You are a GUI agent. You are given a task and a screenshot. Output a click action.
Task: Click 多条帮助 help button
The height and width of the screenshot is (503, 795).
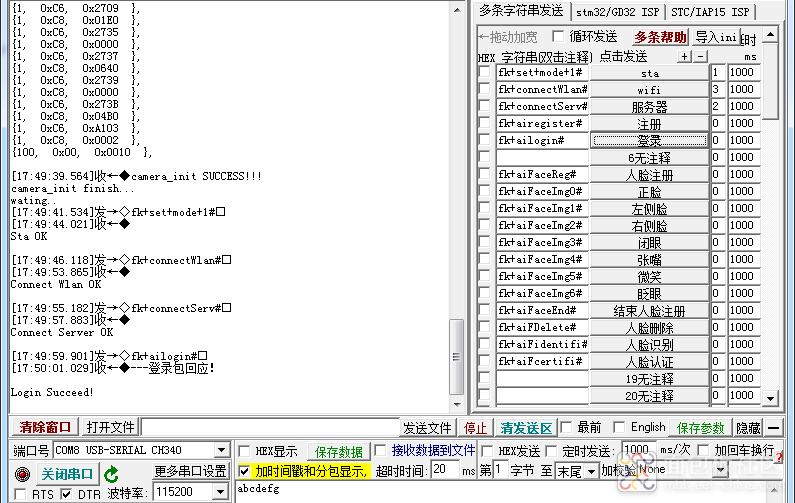pos(661,37)
